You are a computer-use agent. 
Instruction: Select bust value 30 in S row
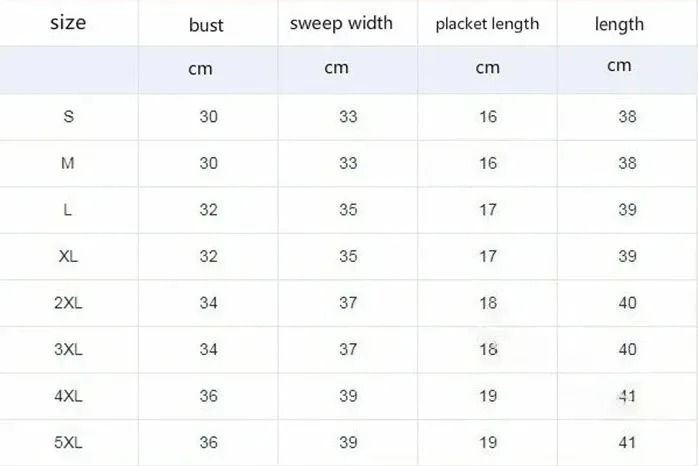(208, 117)
